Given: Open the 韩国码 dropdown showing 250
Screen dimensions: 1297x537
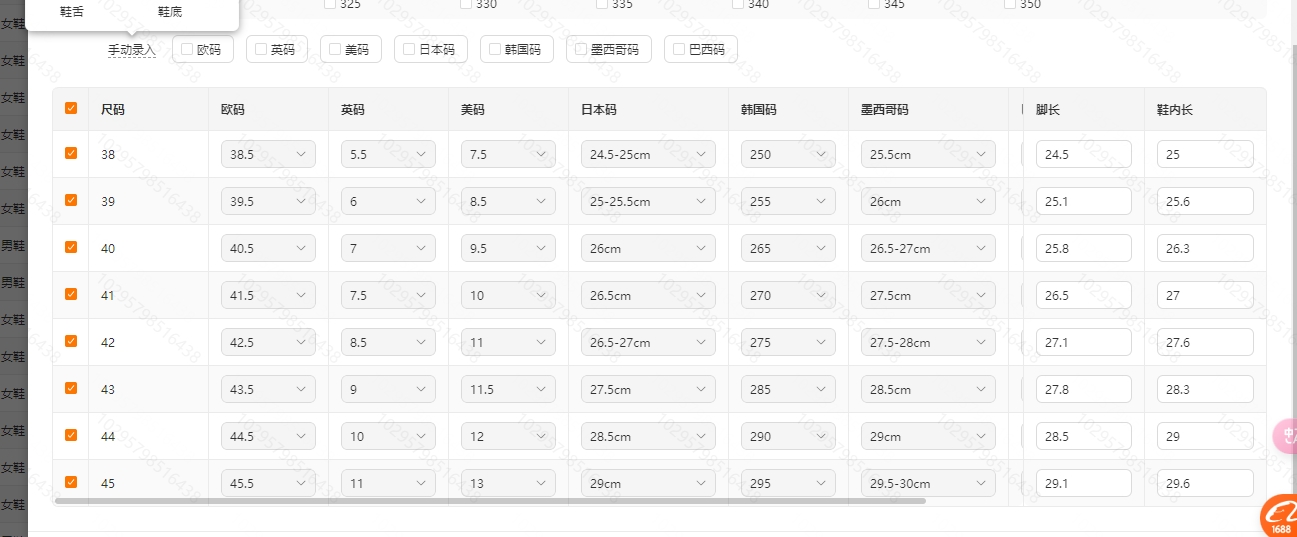Looking at the screenshot, I should pos(788,154).
